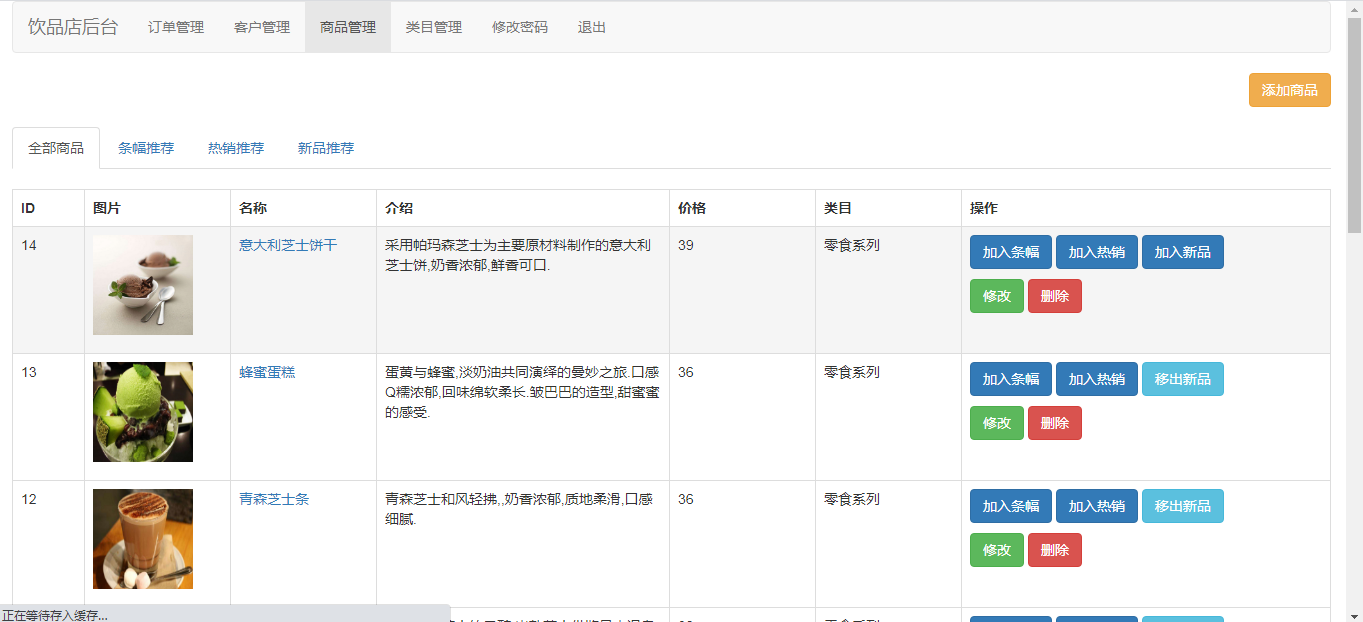Open product image for 青森芝士条
1363x622 pixels.
click(x=143, y=539)
